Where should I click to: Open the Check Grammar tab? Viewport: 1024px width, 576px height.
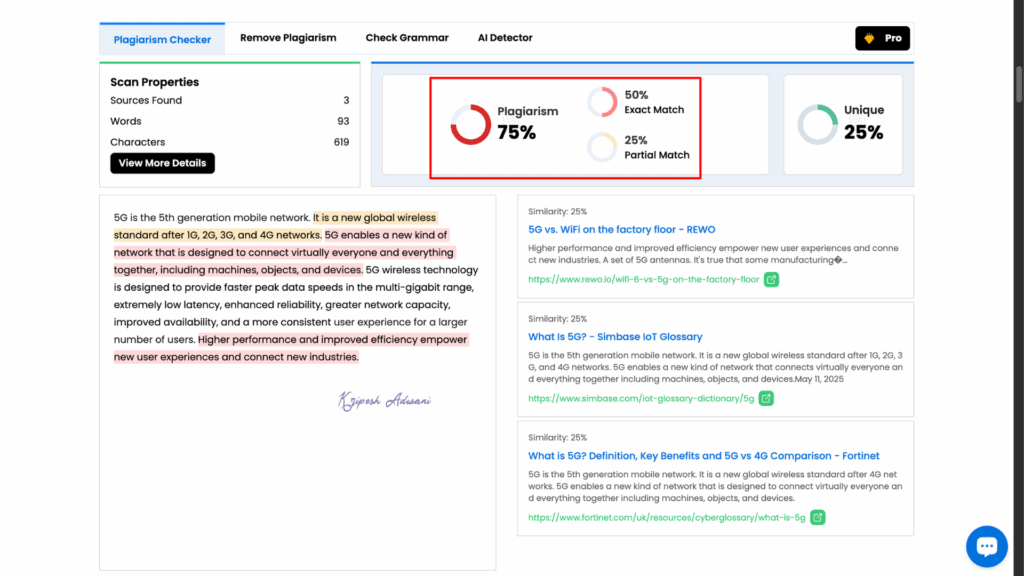(x=407, y=37)
